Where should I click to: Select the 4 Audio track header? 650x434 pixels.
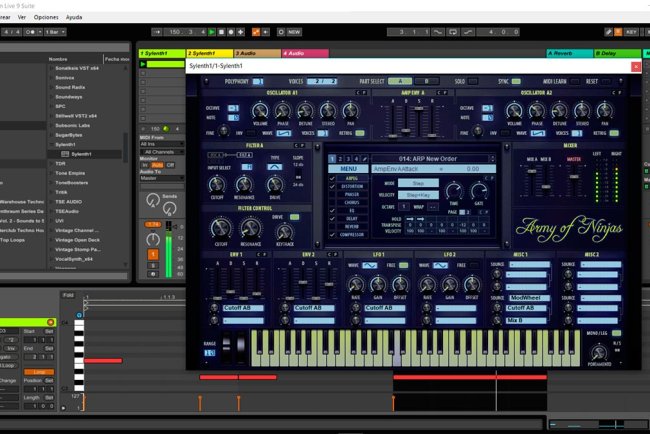click(306, 53)
